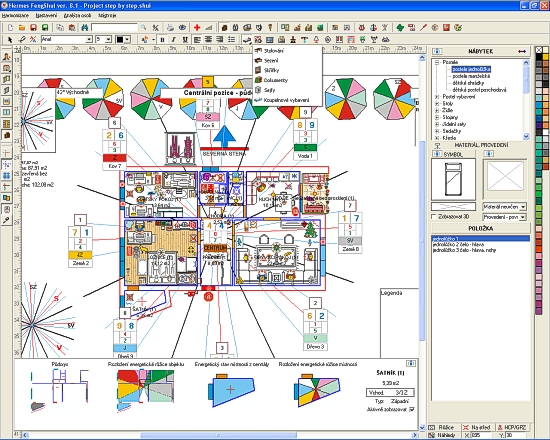Collapse the Postele tree node
The height and width of the screenshot is (440, 550).
(x=437, y=62)
